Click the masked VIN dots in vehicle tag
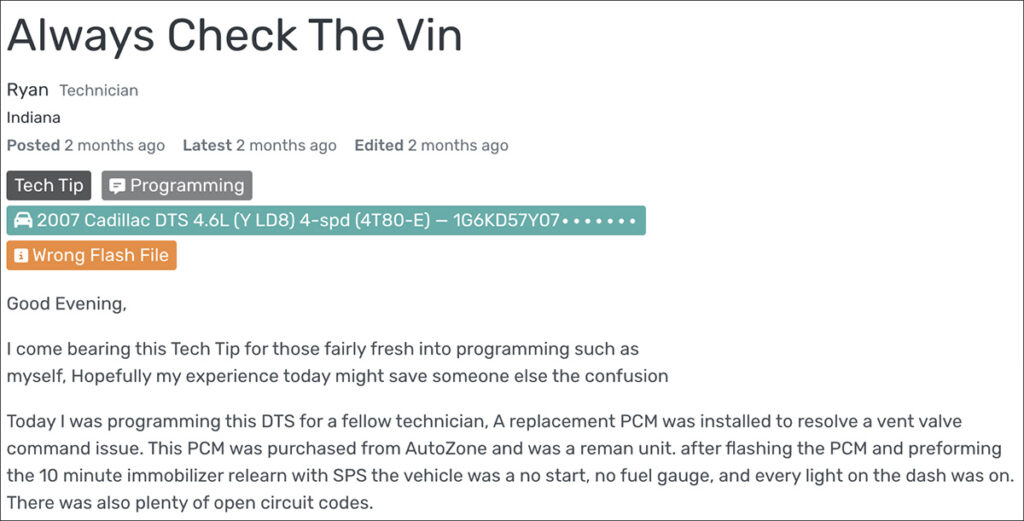 click(599, 221)
